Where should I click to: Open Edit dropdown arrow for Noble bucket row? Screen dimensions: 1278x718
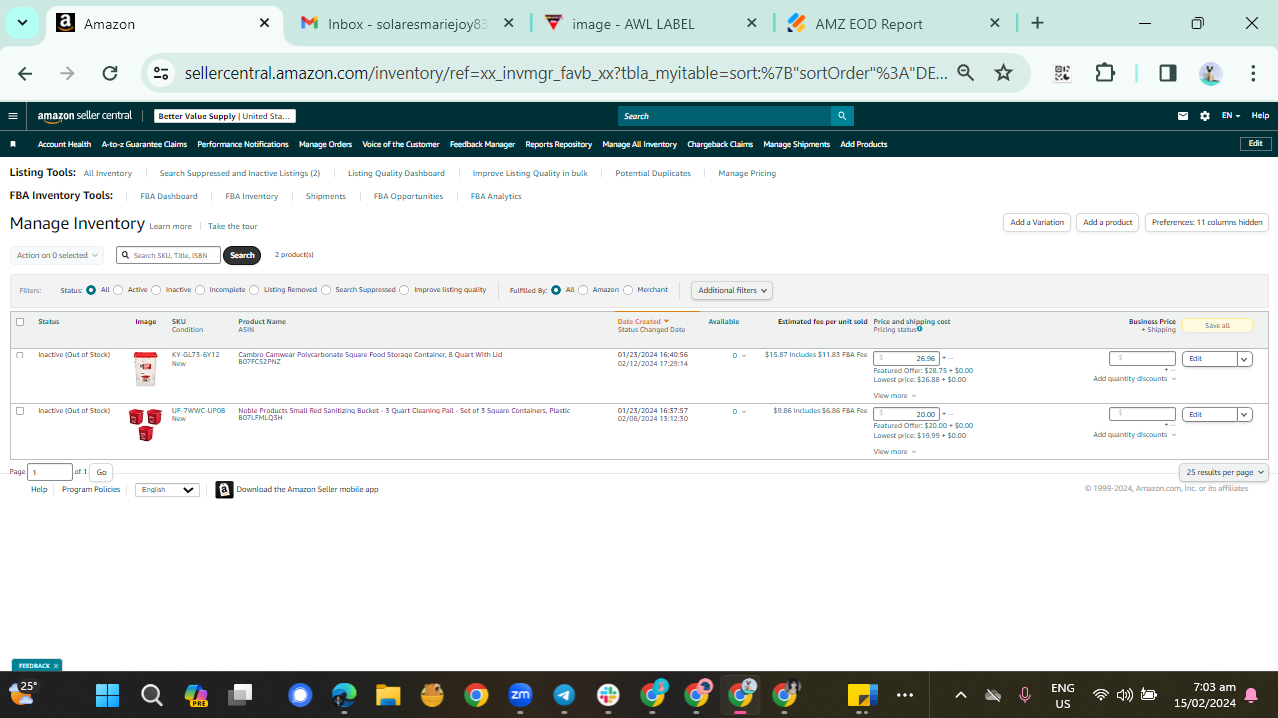[1245, 415]
